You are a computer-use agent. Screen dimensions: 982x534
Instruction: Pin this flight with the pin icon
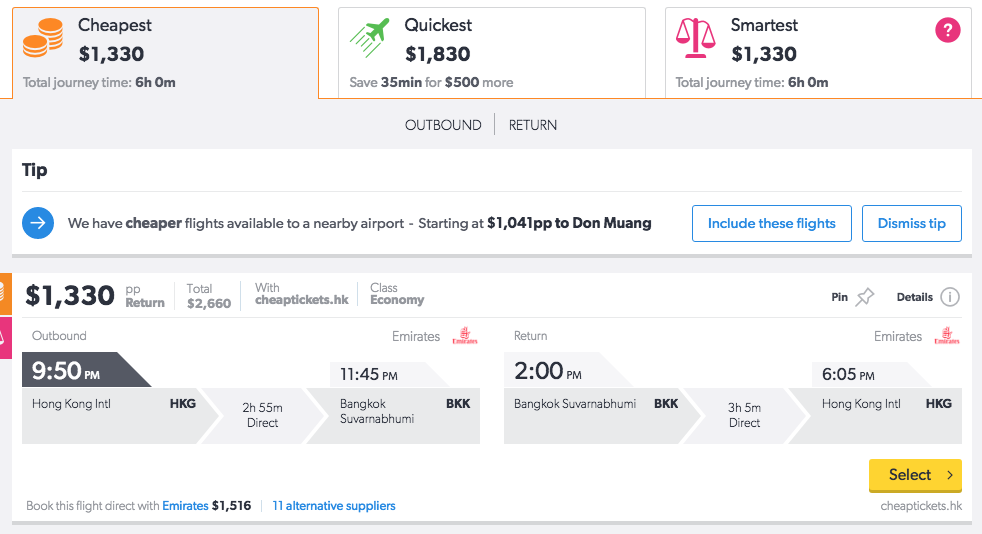point(865,297)
